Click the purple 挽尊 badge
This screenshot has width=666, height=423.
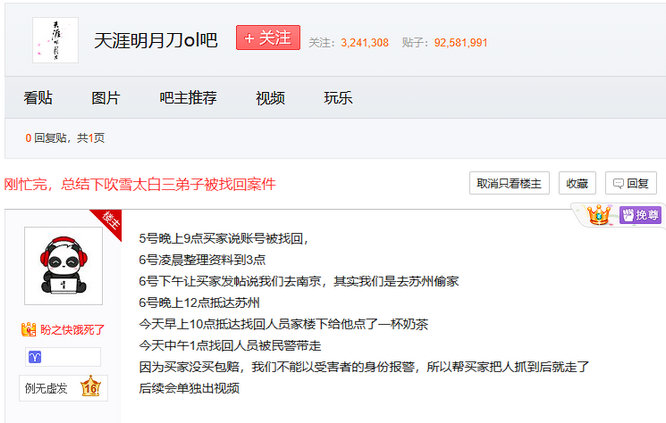click(640, 214)
